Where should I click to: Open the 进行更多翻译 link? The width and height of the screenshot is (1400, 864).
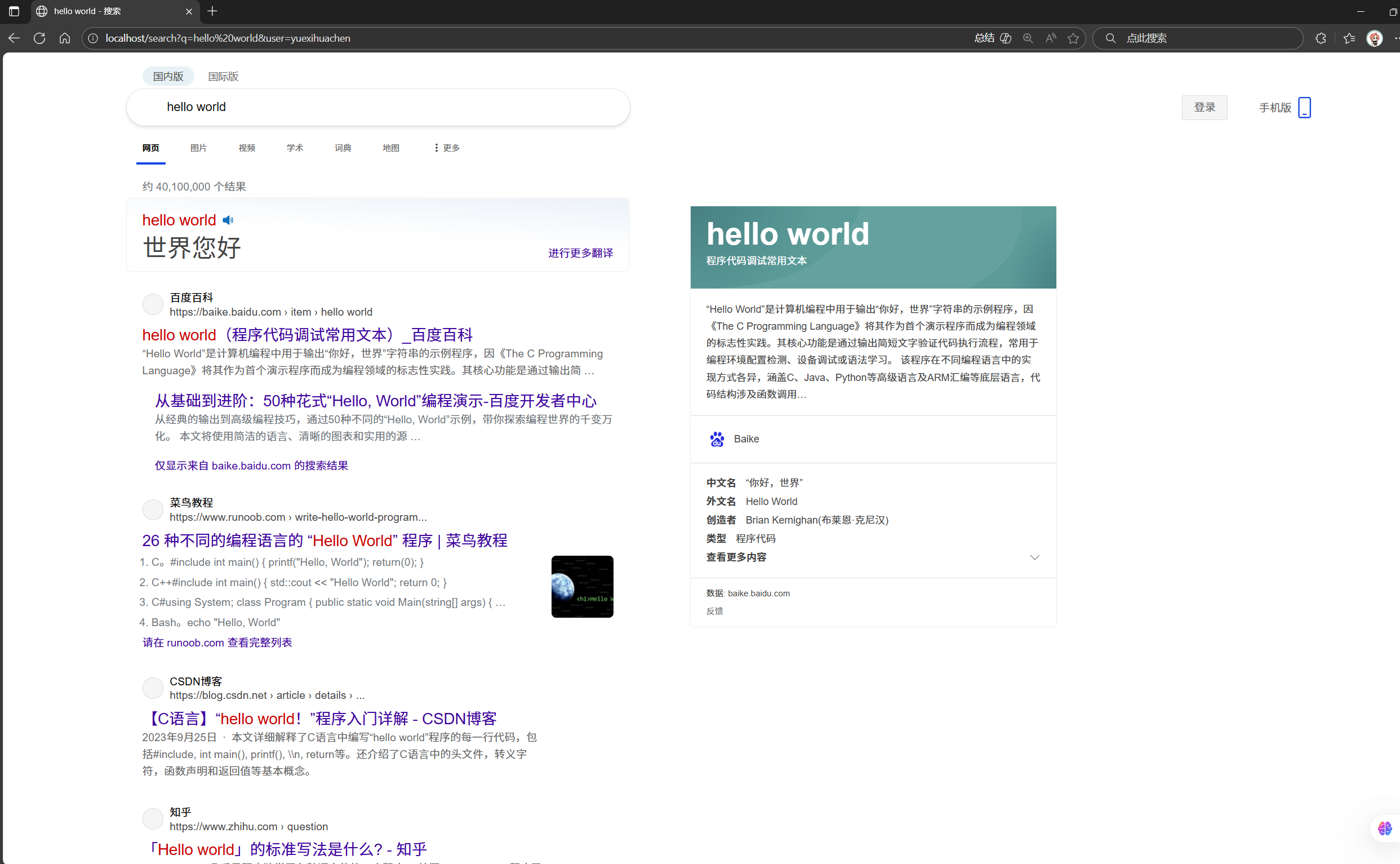[580, 253]
